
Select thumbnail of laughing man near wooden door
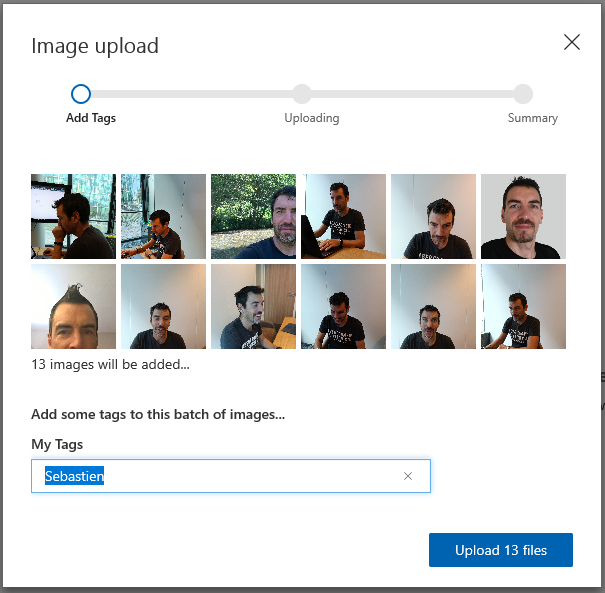pos(253,306)
